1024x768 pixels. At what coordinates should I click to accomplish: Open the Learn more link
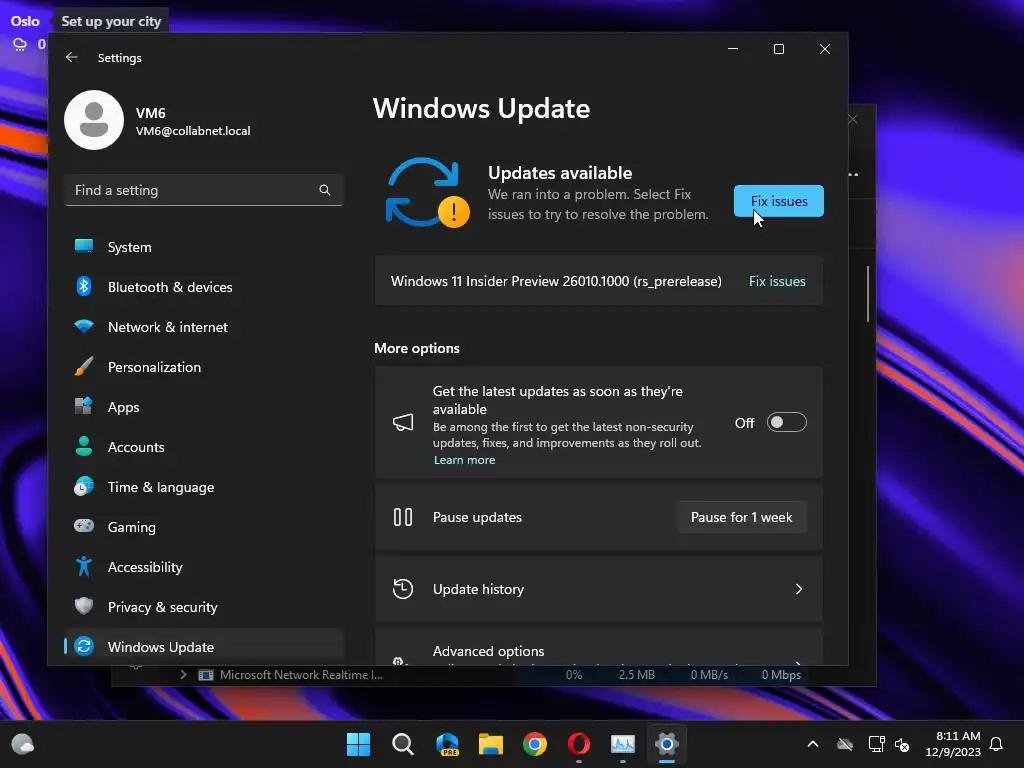point(464,460)
